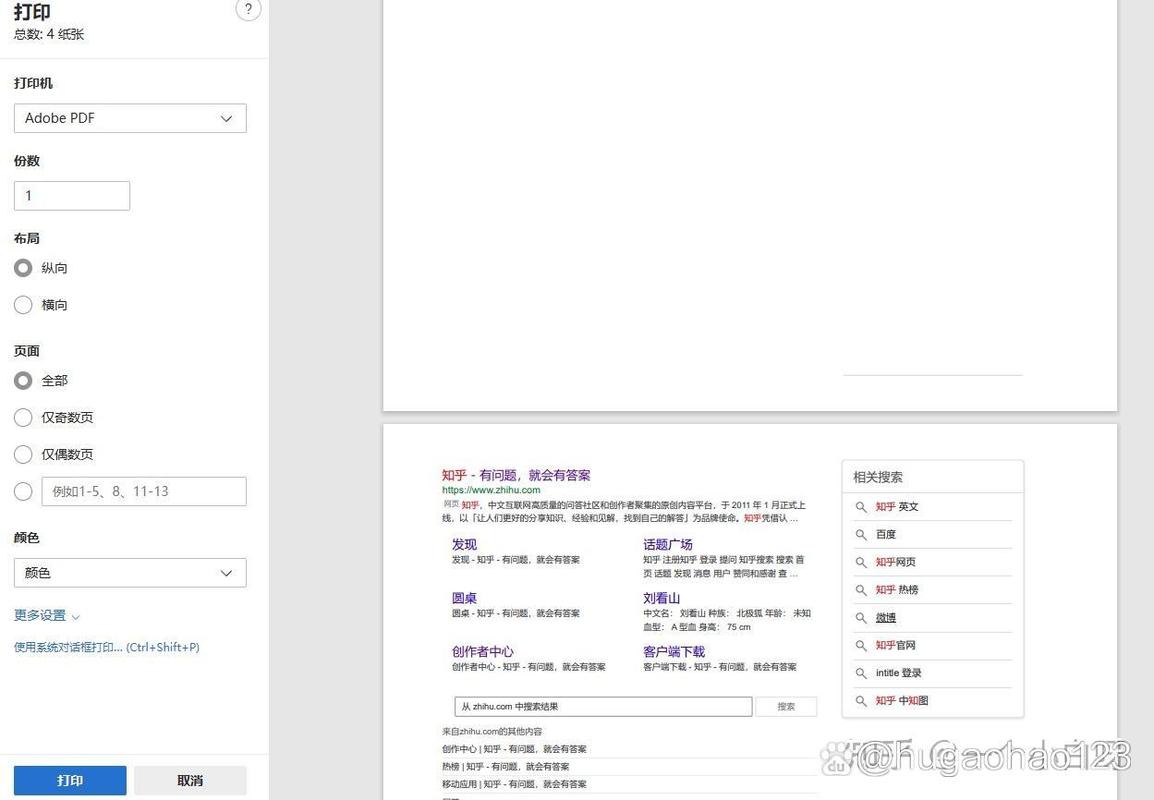Open the 颜色 color mode dropdown
1154x800 pixels.
129,572
